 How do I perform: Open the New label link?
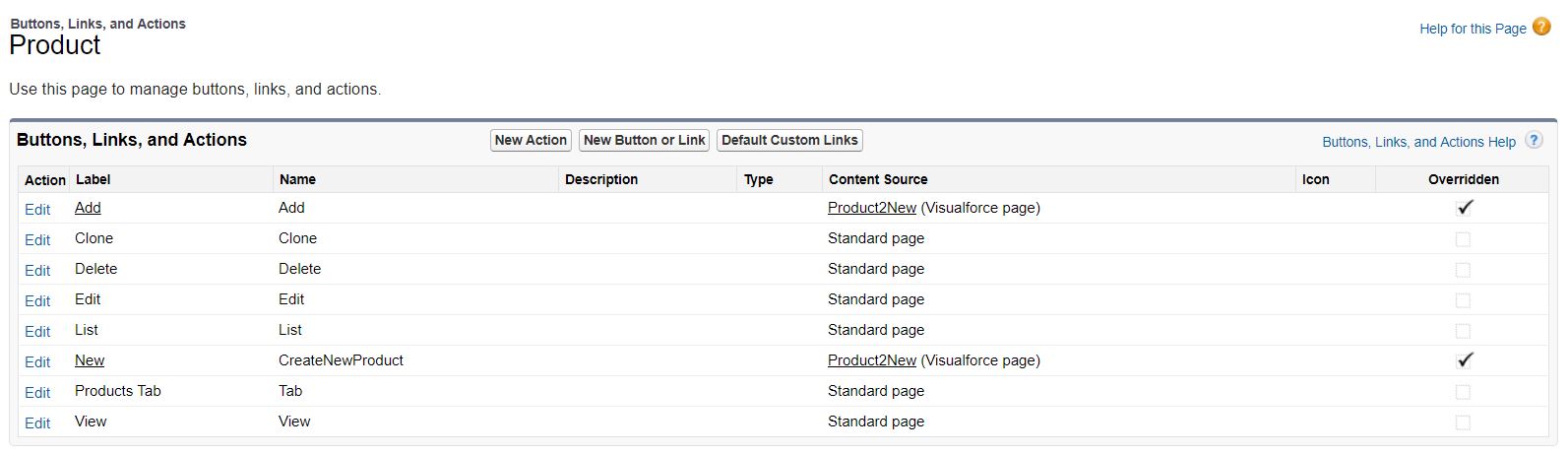pyautogui.click(x=90, y=360)
